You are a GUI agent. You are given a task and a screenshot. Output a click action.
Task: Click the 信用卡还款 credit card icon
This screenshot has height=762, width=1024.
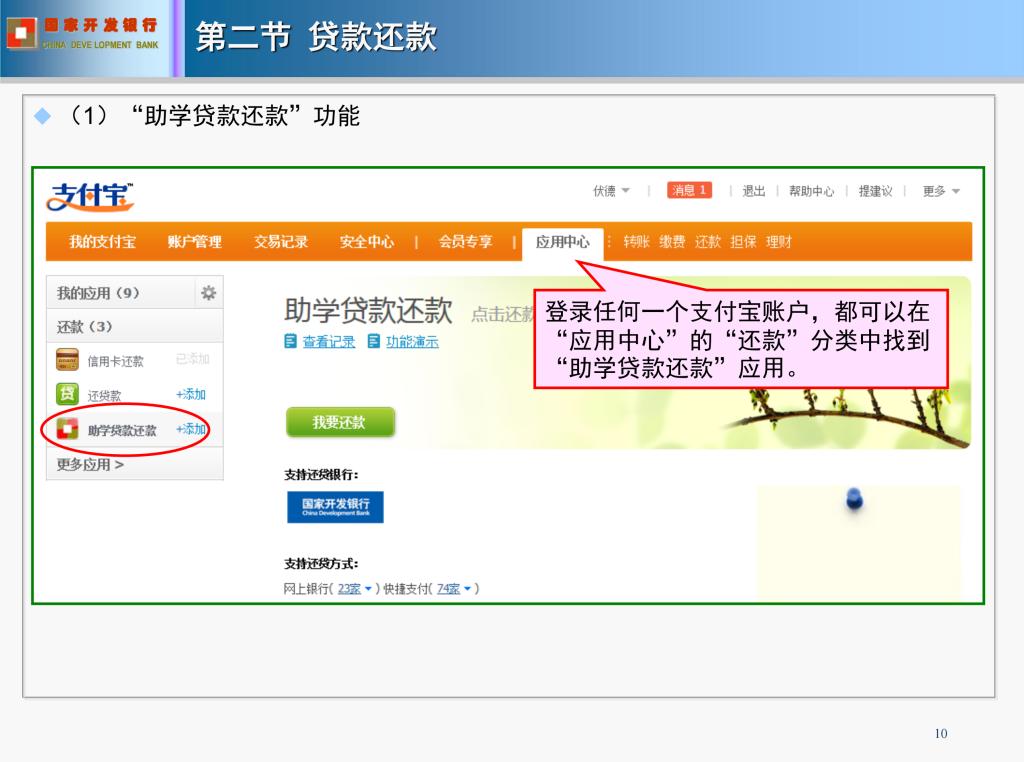pyautogui.click(x=67, y=360)
